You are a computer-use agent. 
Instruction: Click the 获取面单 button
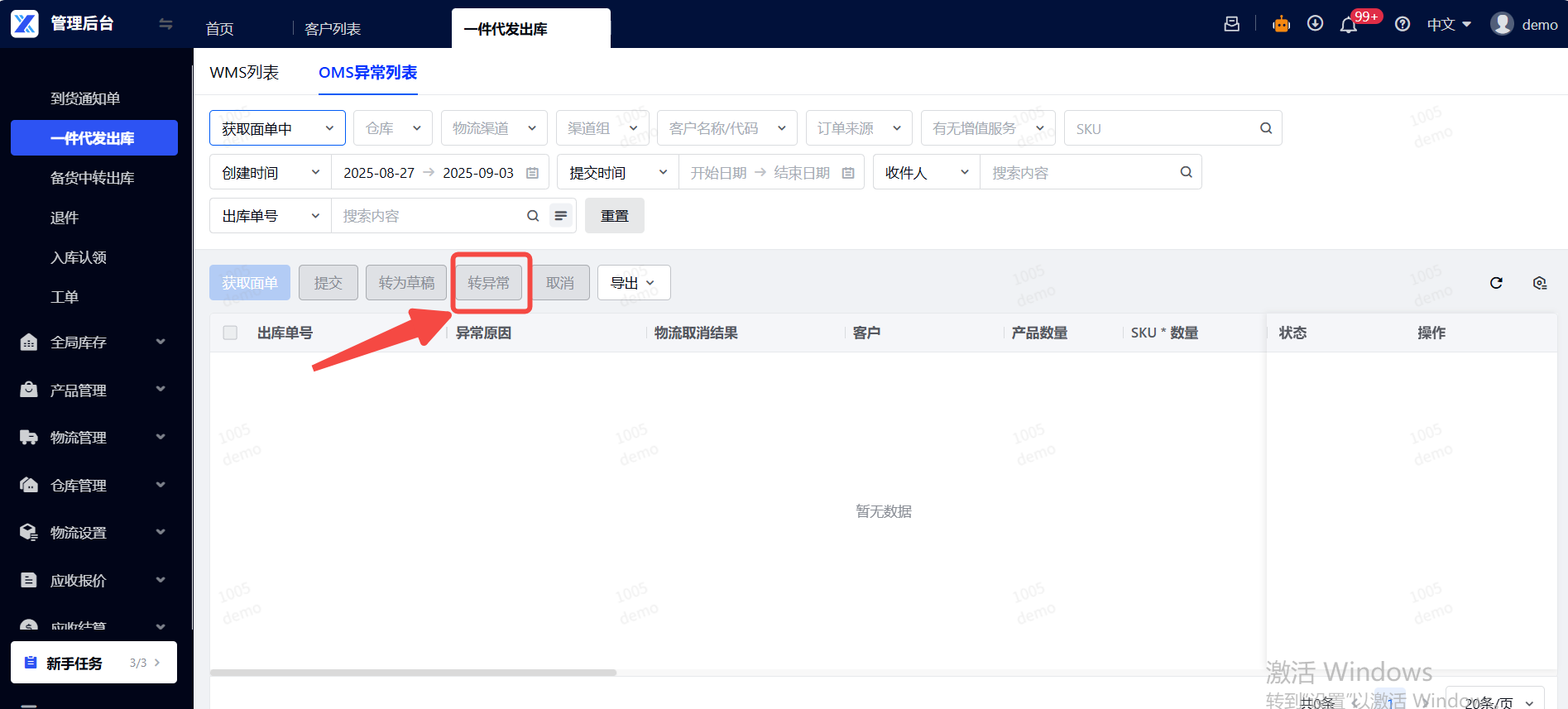pos(250,283)
